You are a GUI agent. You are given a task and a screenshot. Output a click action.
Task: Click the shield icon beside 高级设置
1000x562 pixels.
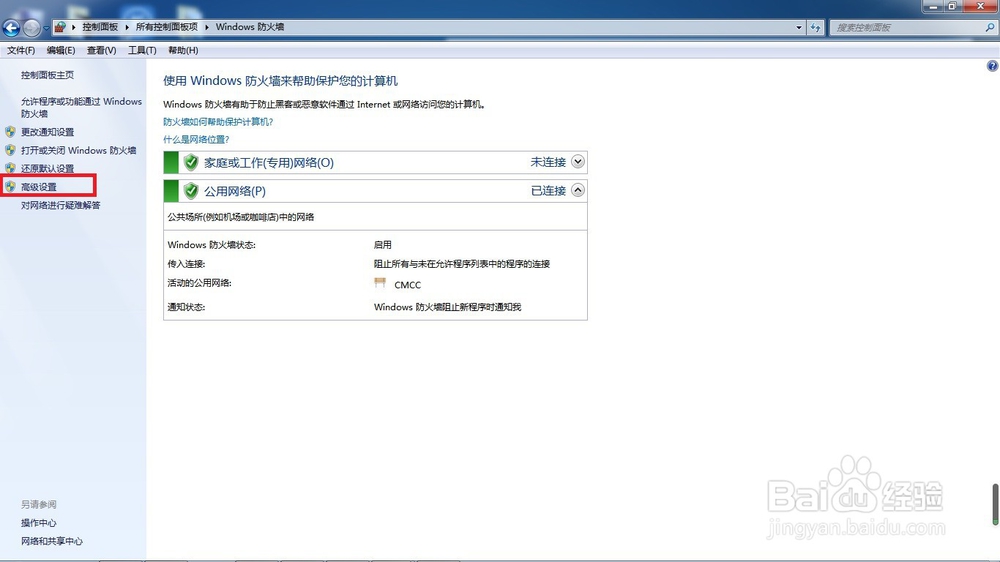pos(10,186)
